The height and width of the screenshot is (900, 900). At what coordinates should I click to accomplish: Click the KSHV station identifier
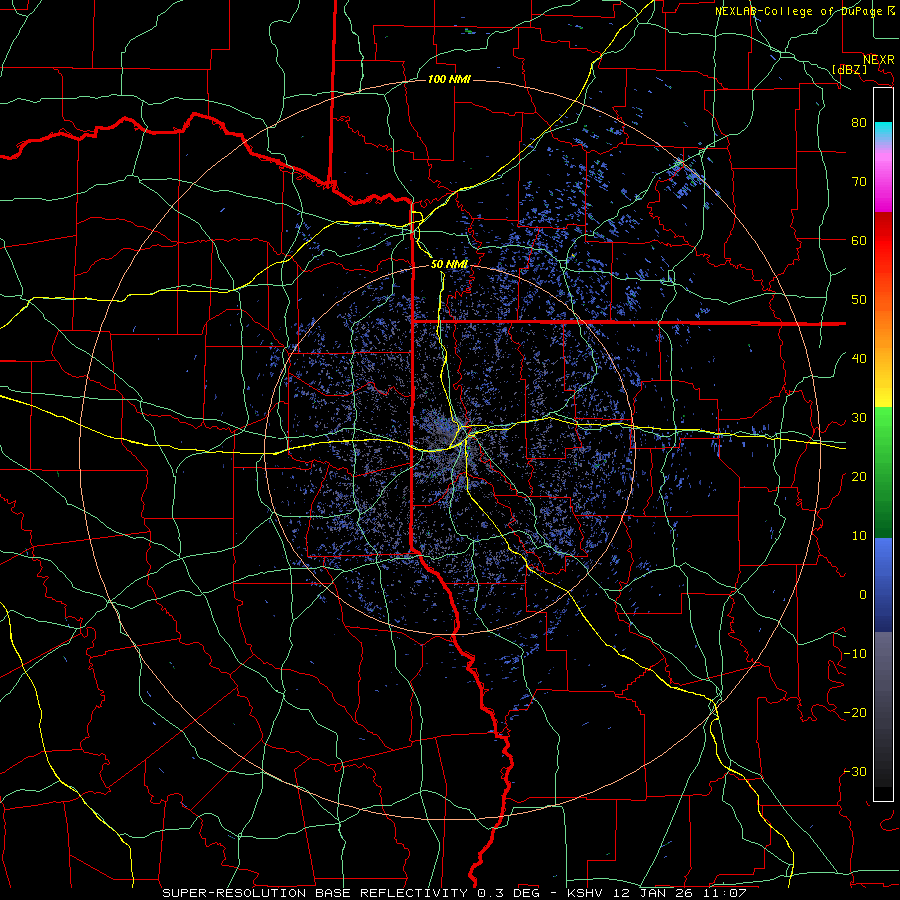pos(587,893)
